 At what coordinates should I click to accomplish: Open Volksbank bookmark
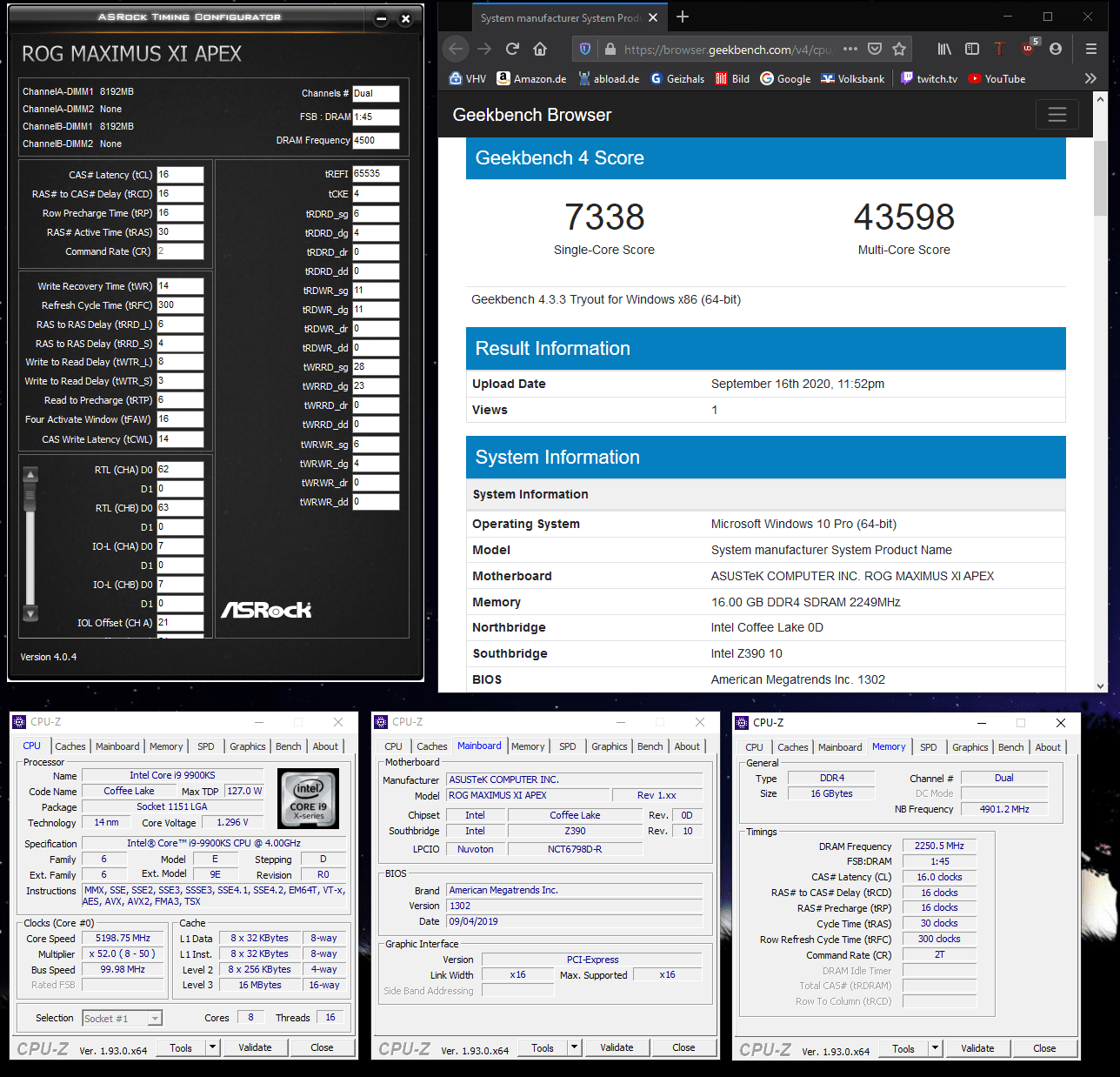pyautogui.click(x=853, y=78)
